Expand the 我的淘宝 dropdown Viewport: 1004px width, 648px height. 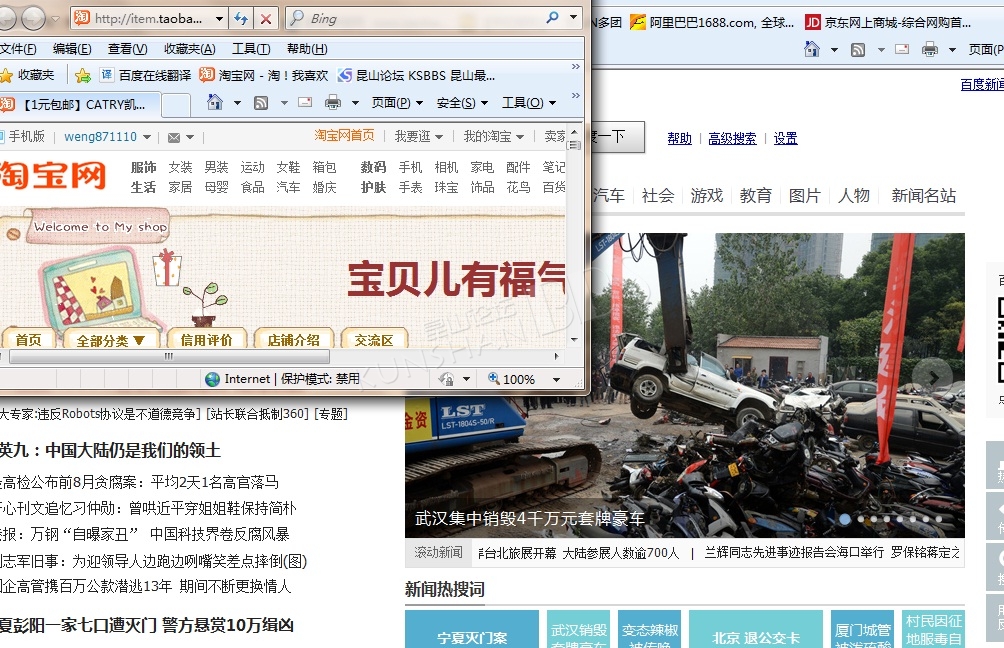coord(520,137)
